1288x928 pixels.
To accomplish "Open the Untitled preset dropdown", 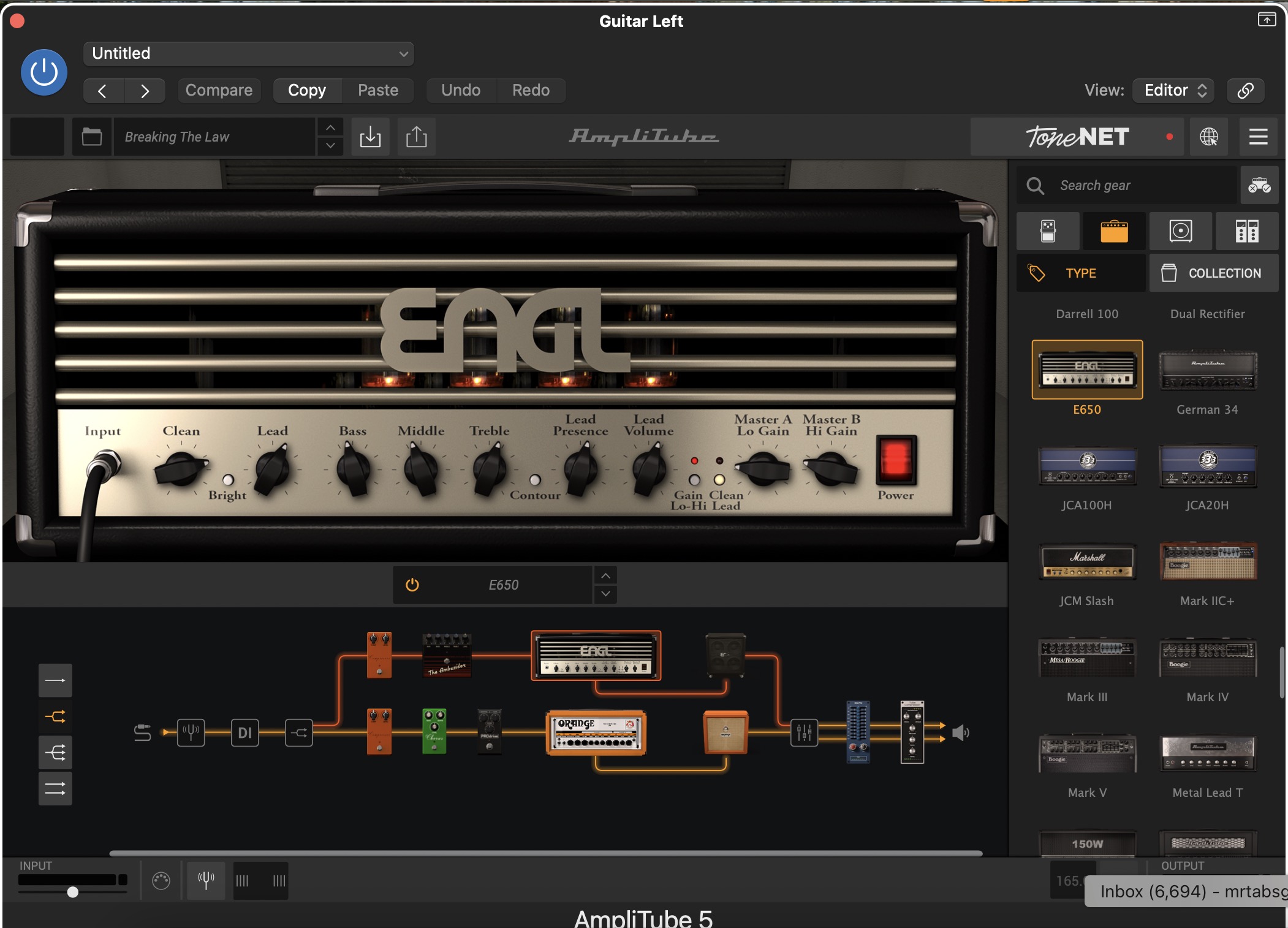I will click(248, 53).
